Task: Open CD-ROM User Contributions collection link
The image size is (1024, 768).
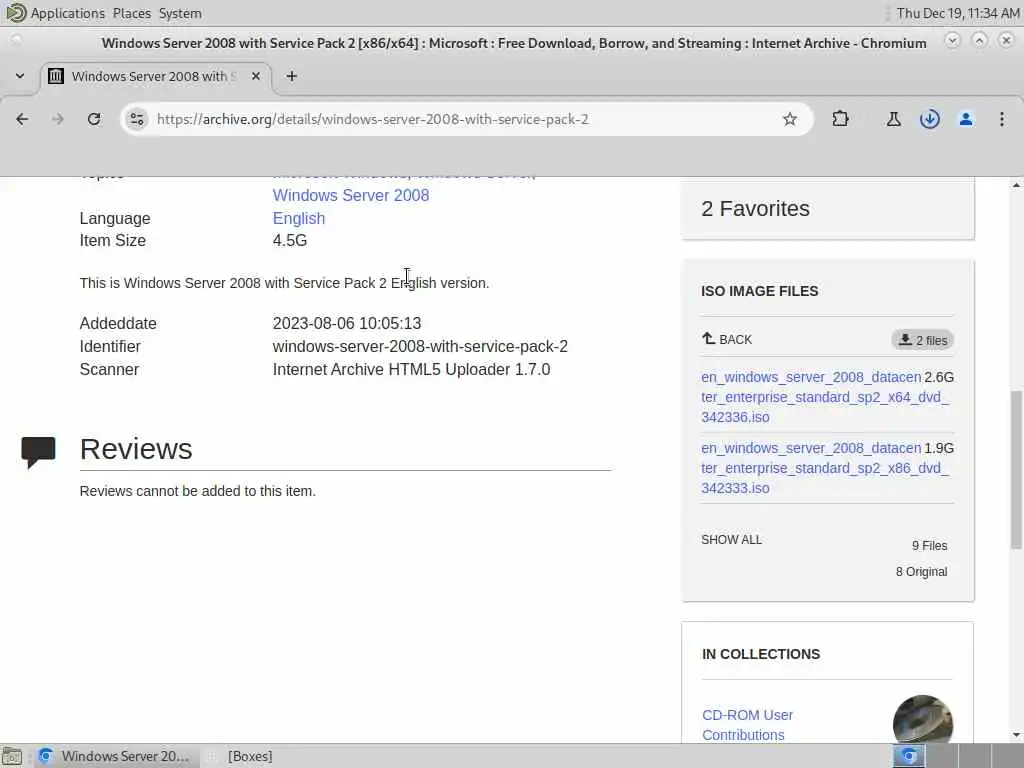Action: click(748, 725)
